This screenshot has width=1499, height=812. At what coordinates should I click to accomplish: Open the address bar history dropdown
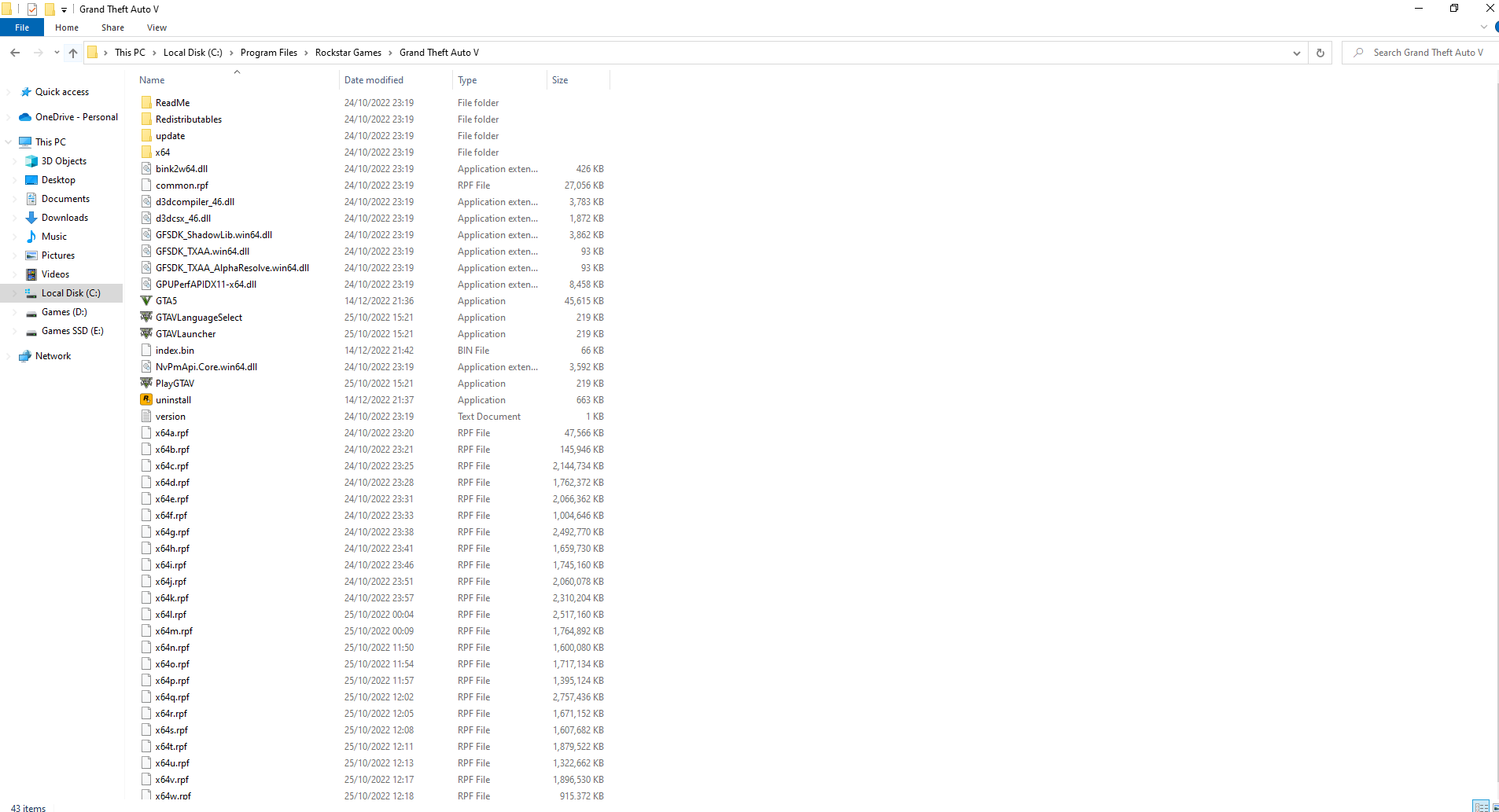tap(1296, 53)
